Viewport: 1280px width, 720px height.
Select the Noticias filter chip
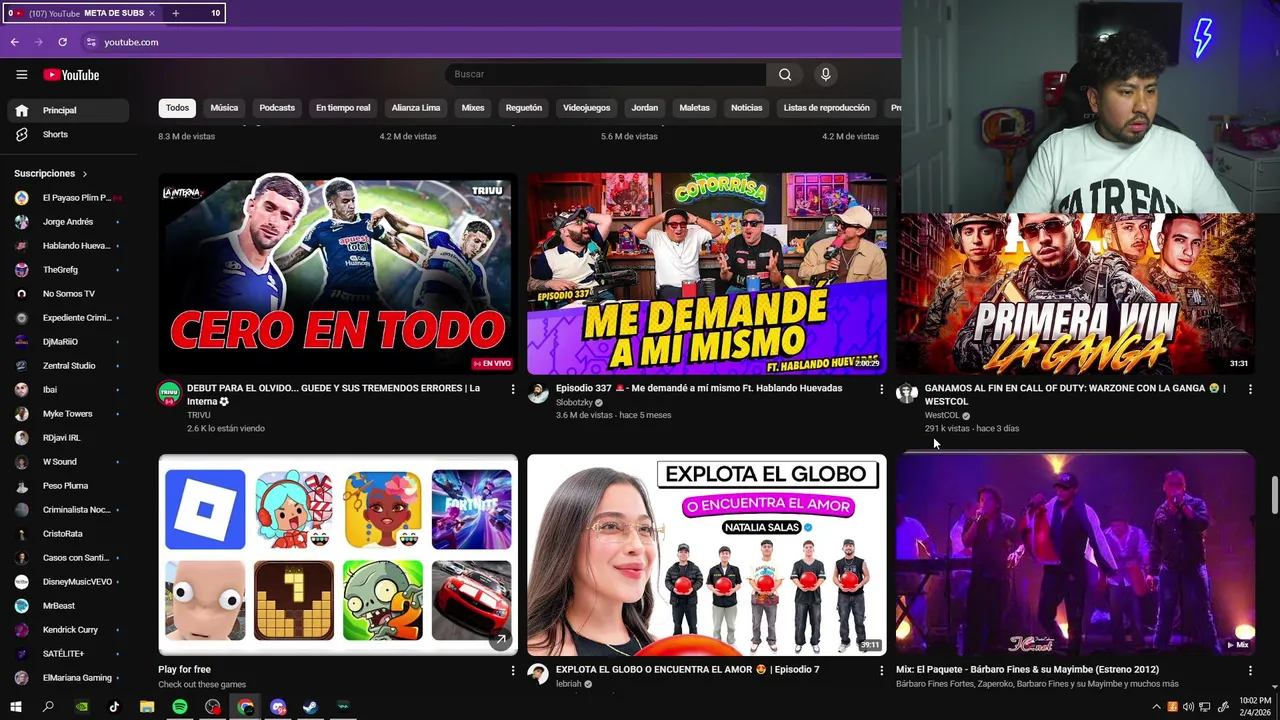[x=746, y=108]
